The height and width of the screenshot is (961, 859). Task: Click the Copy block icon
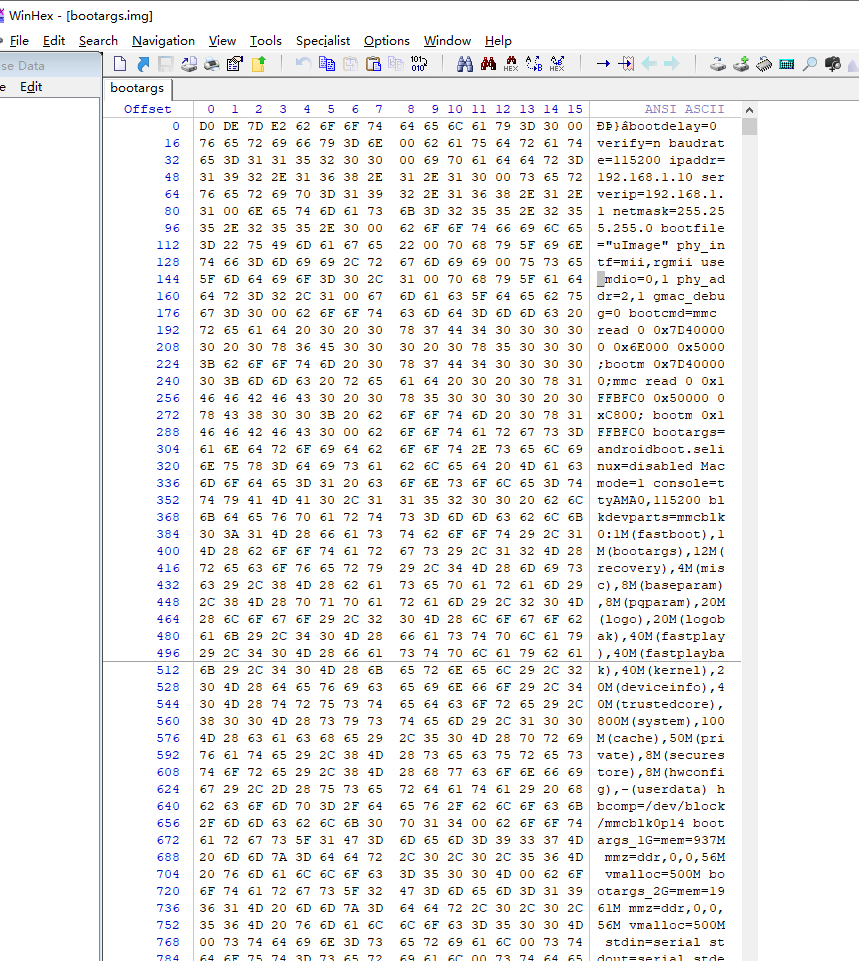327,64
